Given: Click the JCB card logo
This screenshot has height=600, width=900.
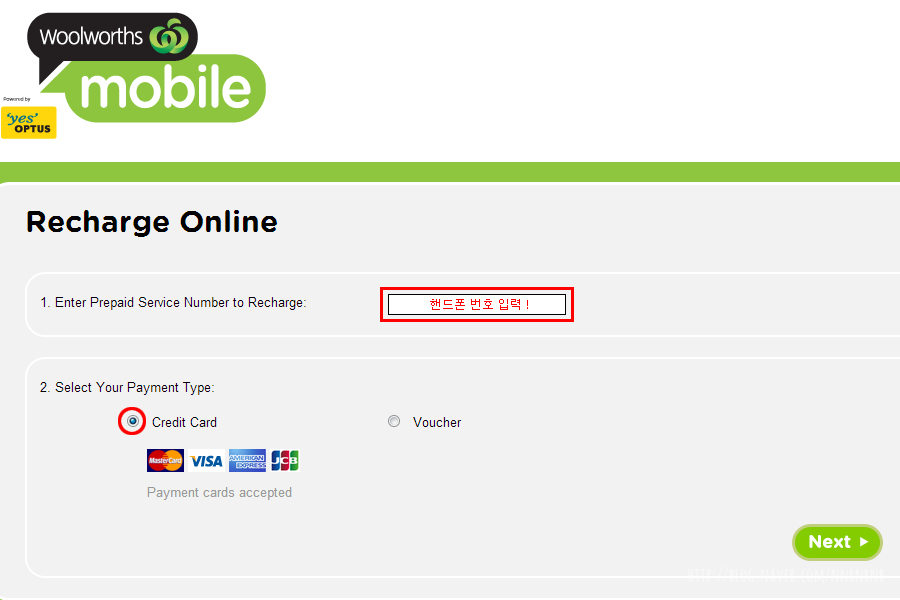Looking at the screenshot, I should pyautogui.click(x=285, y=460).
